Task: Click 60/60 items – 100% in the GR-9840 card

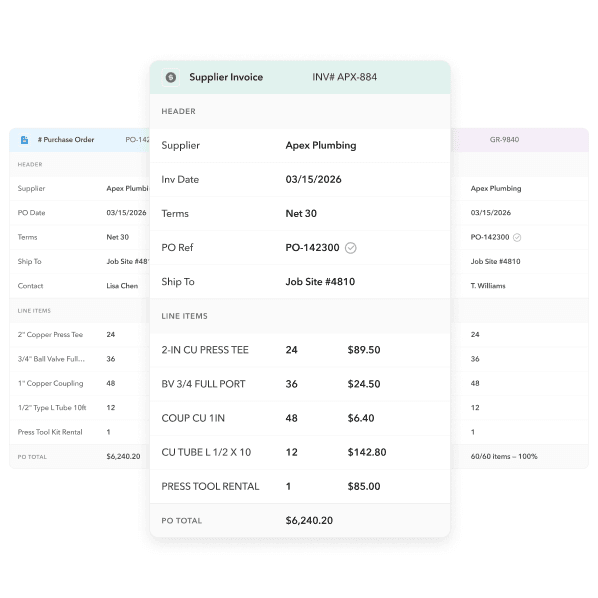Action: [x=504, y=457]
